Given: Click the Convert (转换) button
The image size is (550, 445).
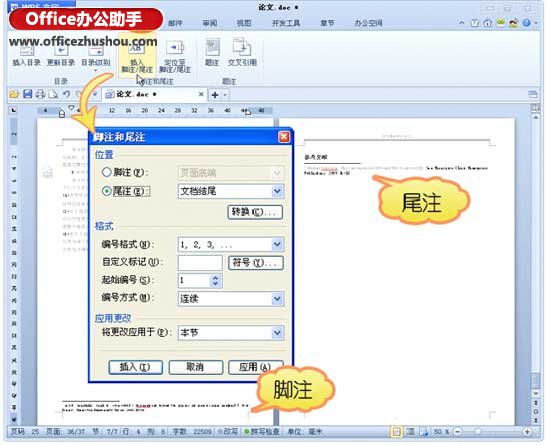Looking at the screenshot, I should click(255, 212).
